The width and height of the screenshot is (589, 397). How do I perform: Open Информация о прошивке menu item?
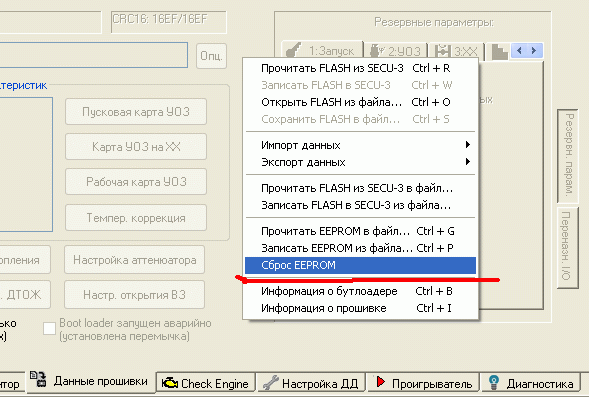tap(360, 308)
